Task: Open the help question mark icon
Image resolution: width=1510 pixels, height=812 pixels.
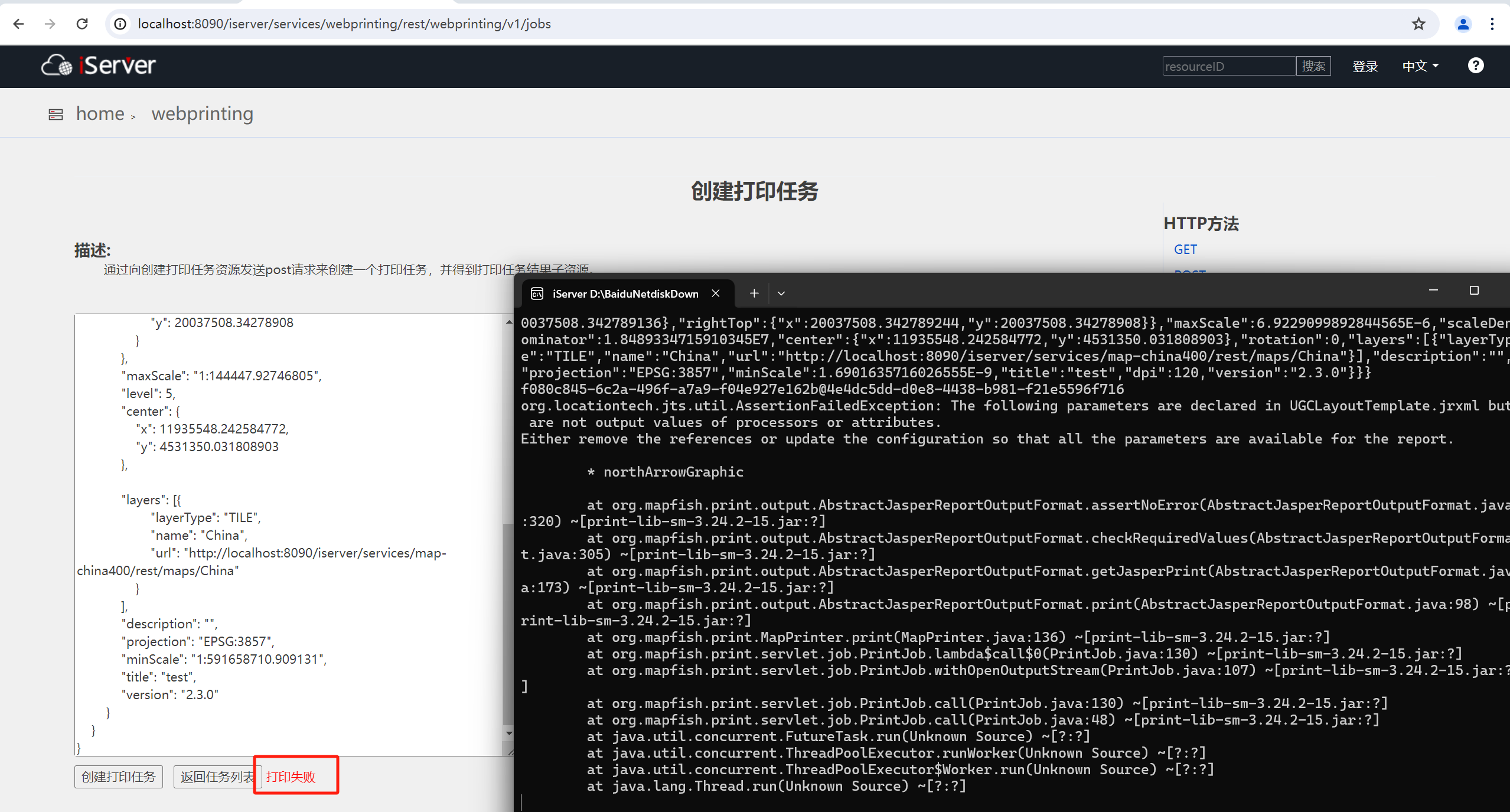Action: (x=1475, y=66)
